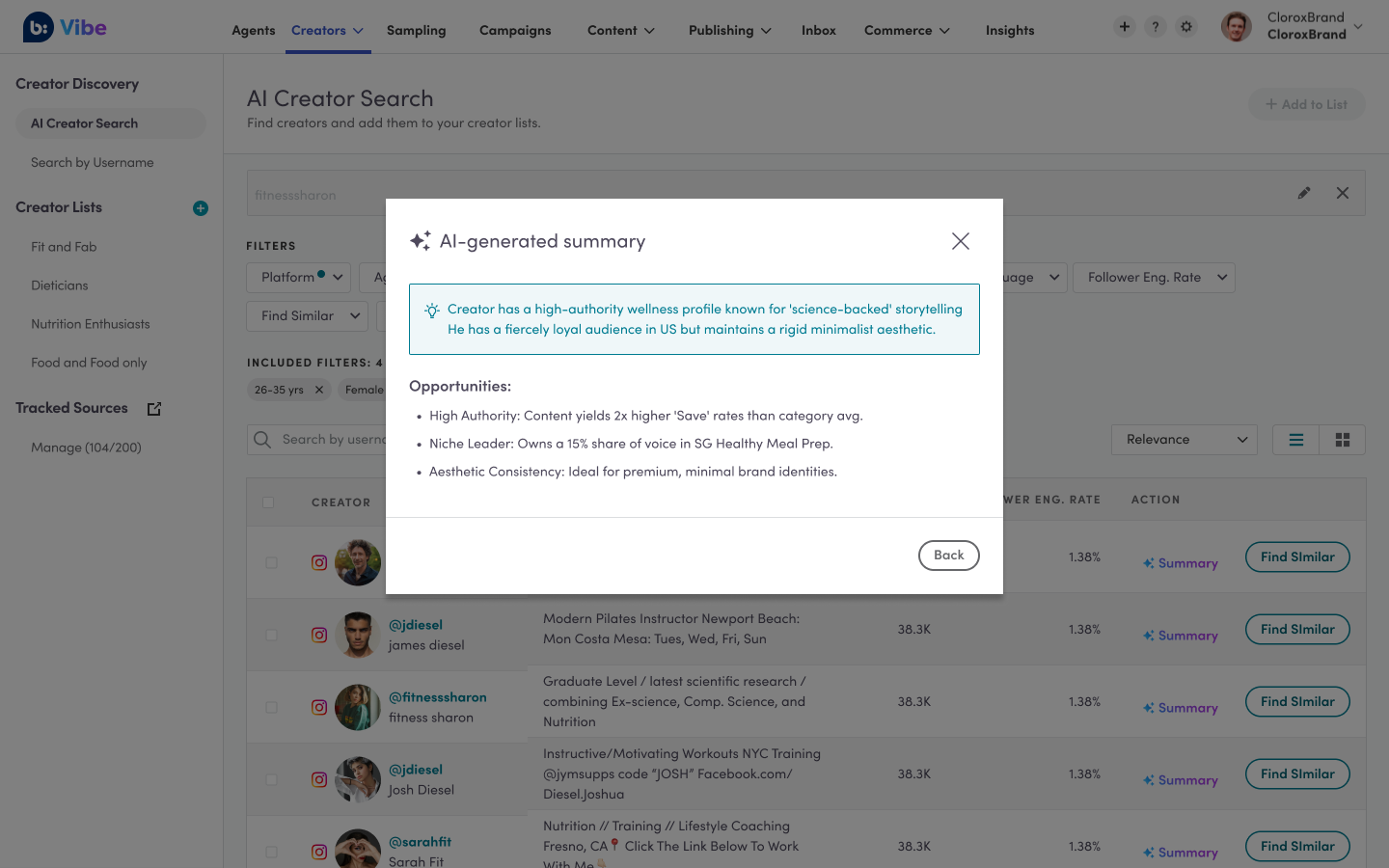
Task: Open the @sarahfit profile link
Action: 420,842
